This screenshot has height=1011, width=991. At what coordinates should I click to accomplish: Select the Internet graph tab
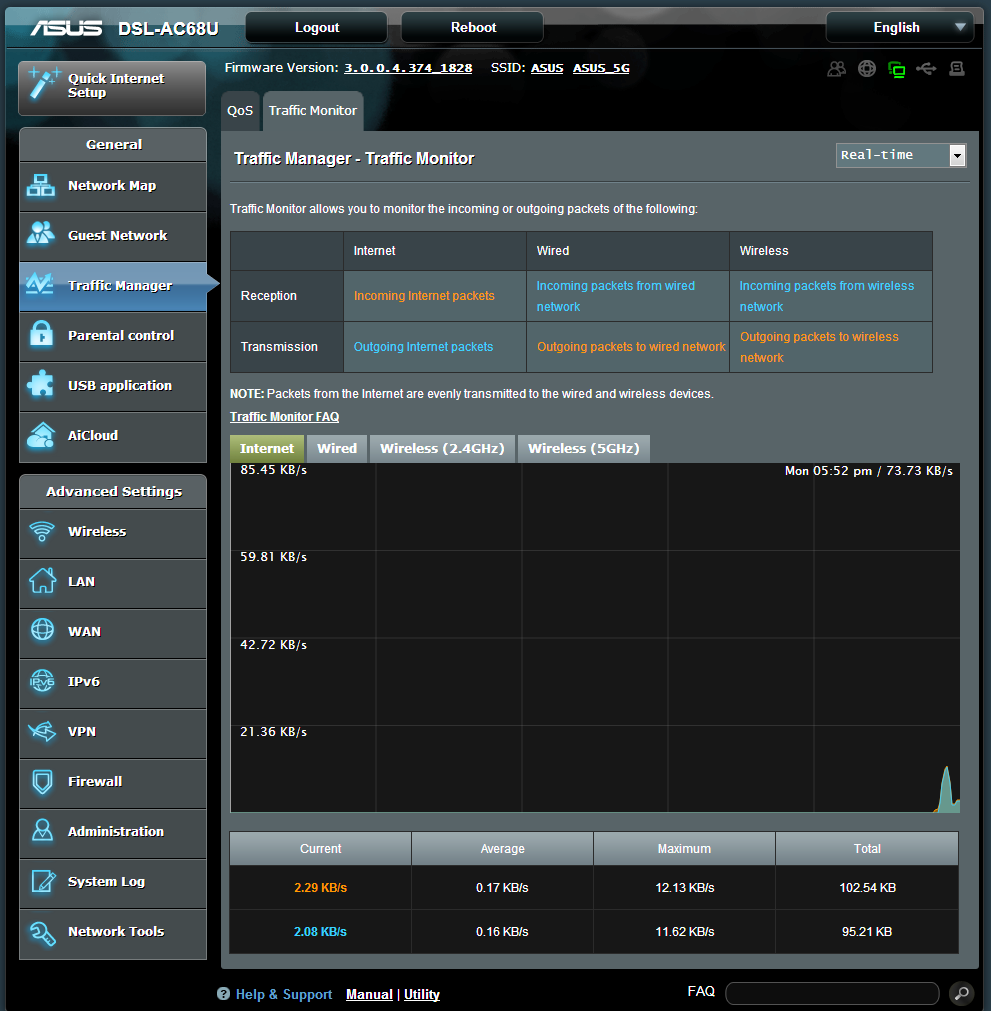click(x=267, y=449)
